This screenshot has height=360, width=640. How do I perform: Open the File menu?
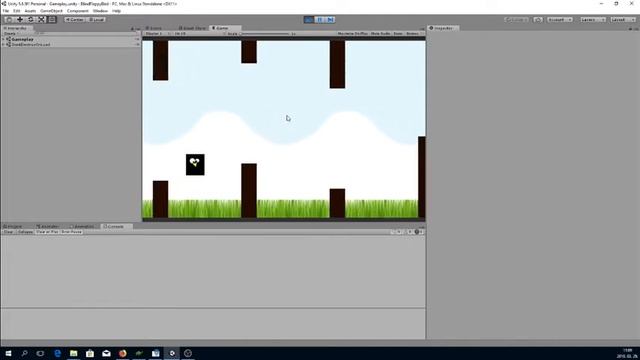click(x=6, y=11)
